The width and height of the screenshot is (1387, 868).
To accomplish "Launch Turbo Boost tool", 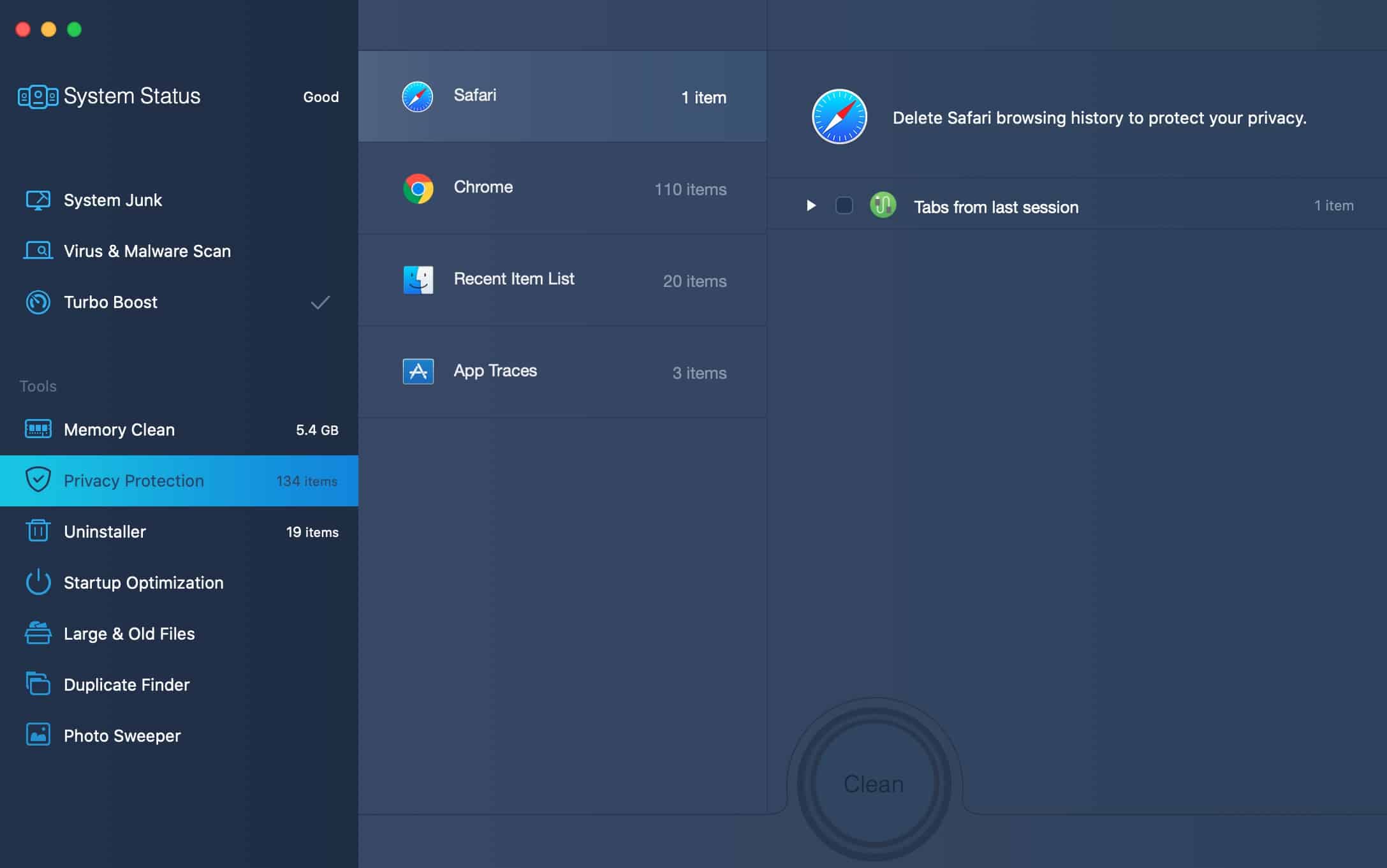I will tap(110, 302).
